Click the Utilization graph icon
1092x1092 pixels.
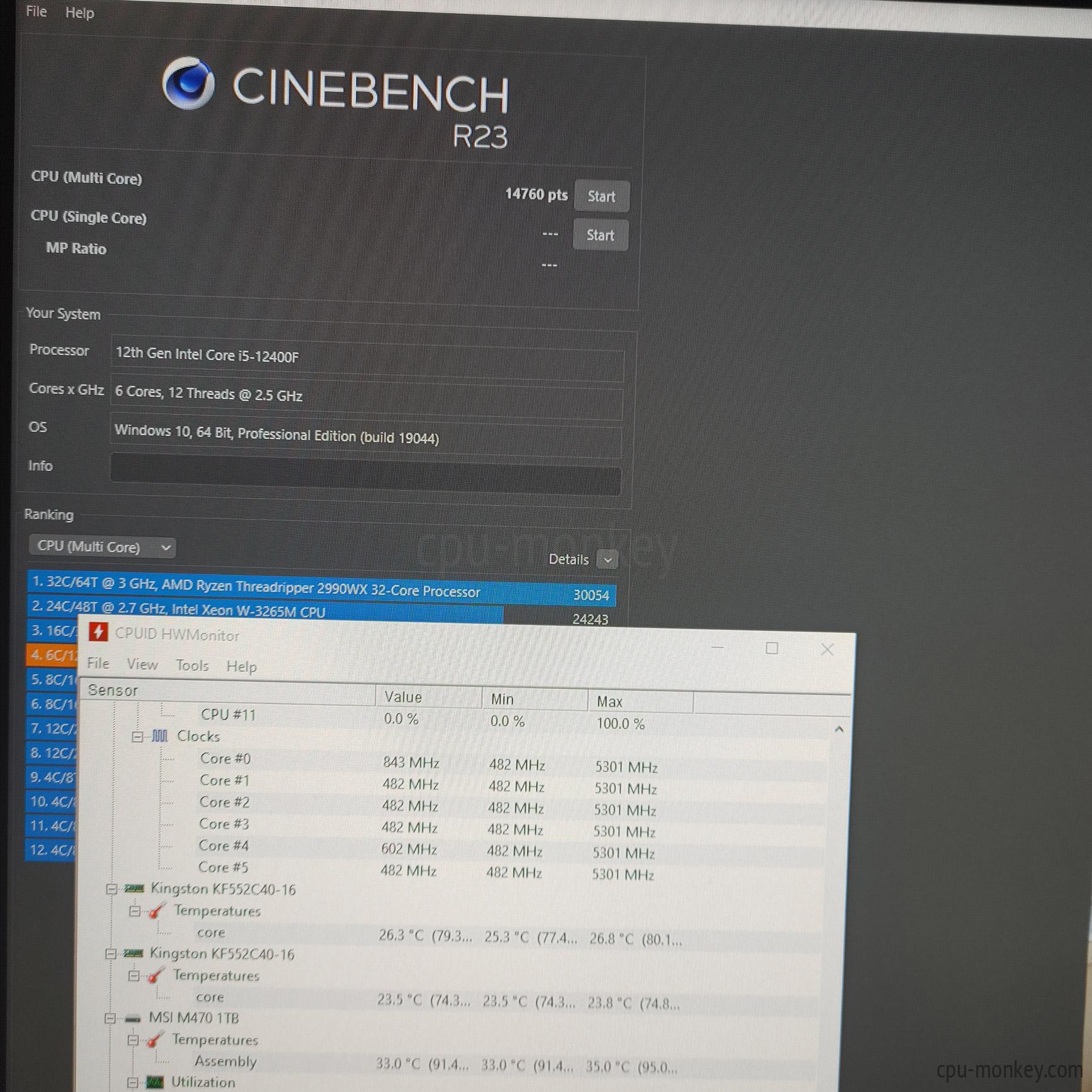click(154, 1083)
